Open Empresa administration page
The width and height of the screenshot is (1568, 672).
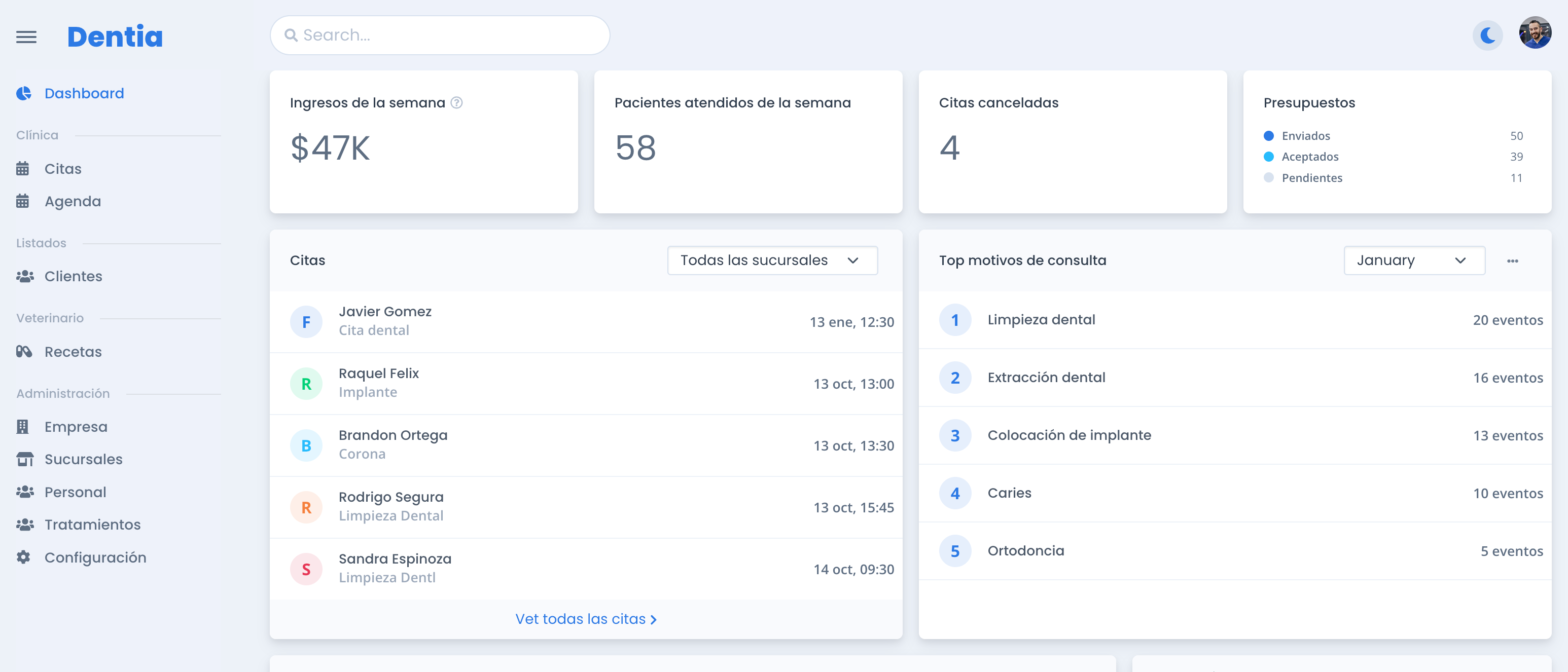coord(76,427)
